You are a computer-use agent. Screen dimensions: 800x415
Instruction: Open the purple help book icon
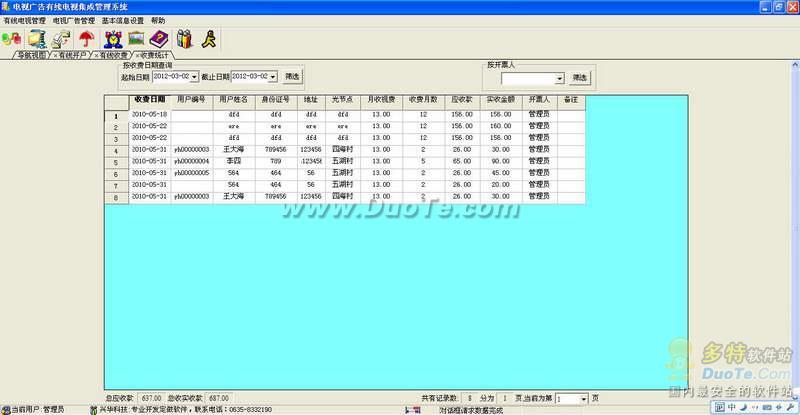click(x=160, y=39)
